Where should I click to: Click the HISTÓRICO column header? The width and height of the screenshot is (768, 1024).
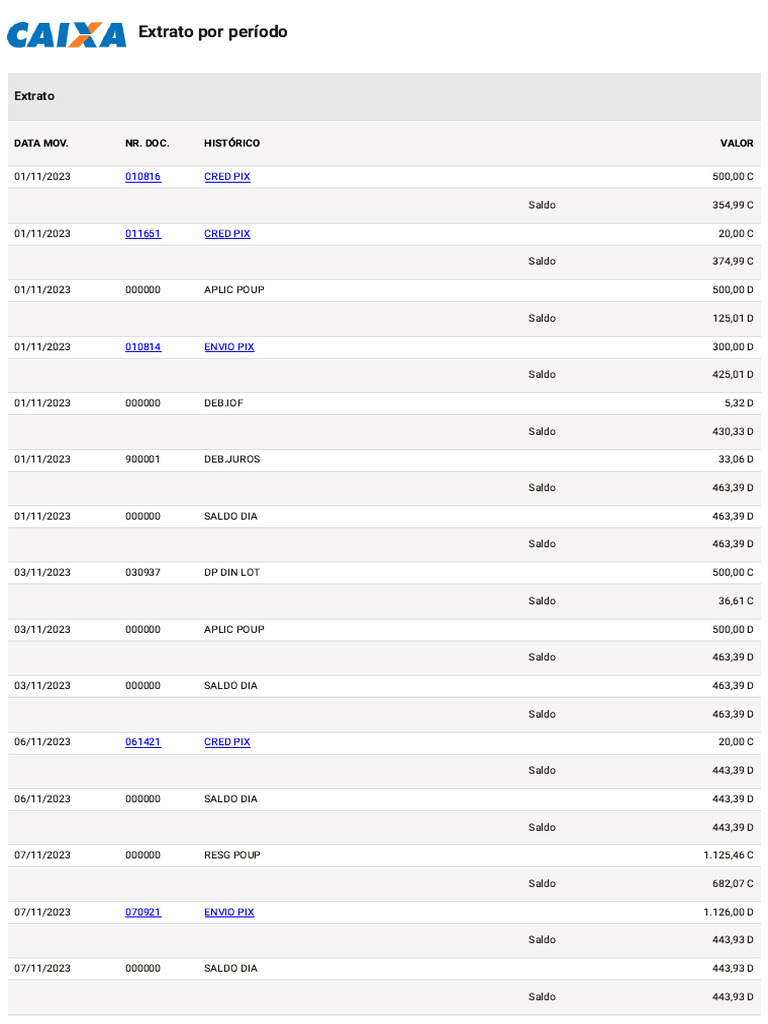point(232,143)
